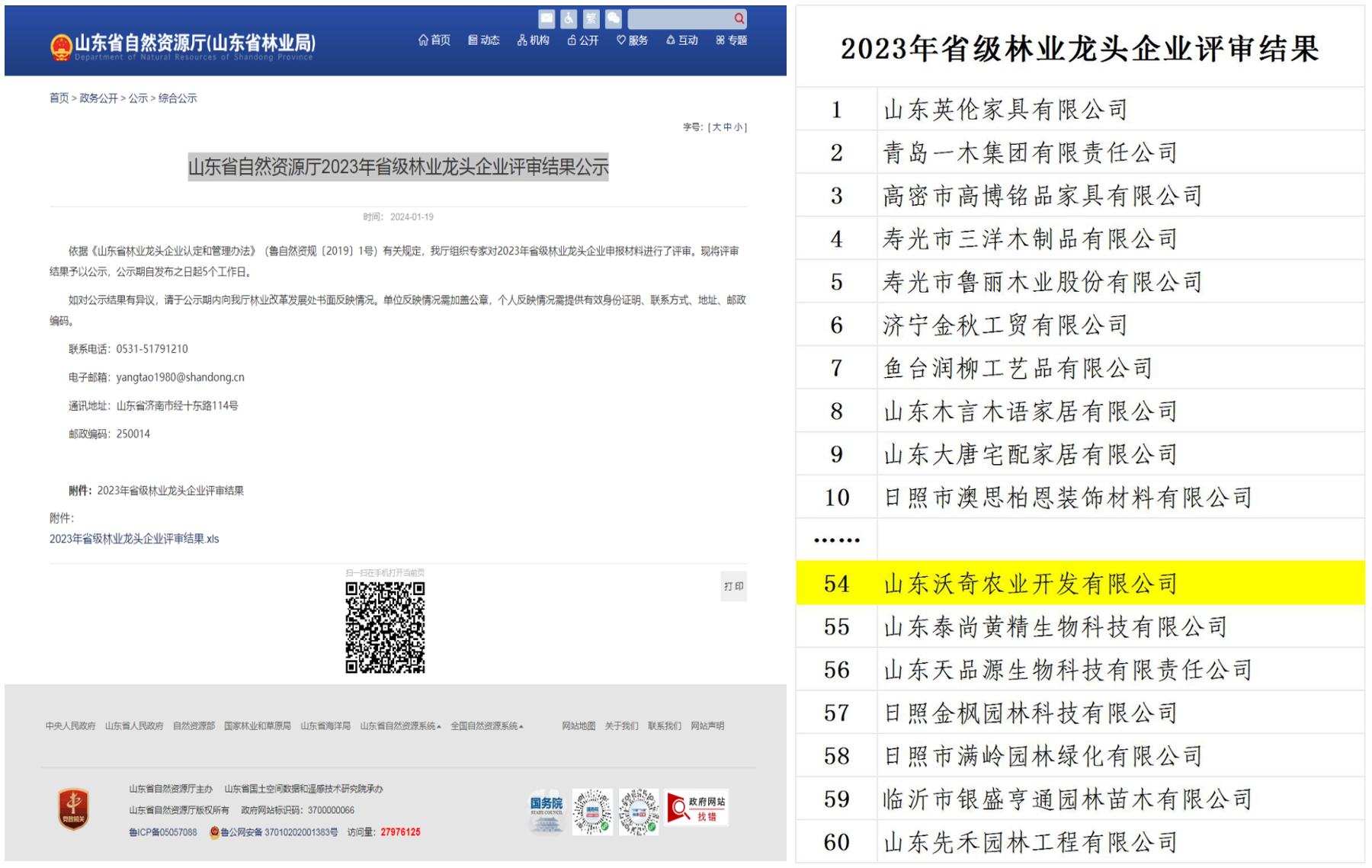Image resolution: width=1372 pixels, height=868 pixels.
Task: Click row 1 山东英伦家具有限公司
Action: pos(1081,109)
